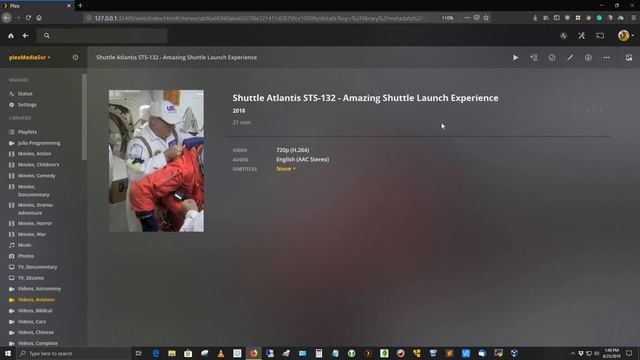
Task: Open the browser home page button
Action: pyautogui.click(x=39, y=18)
